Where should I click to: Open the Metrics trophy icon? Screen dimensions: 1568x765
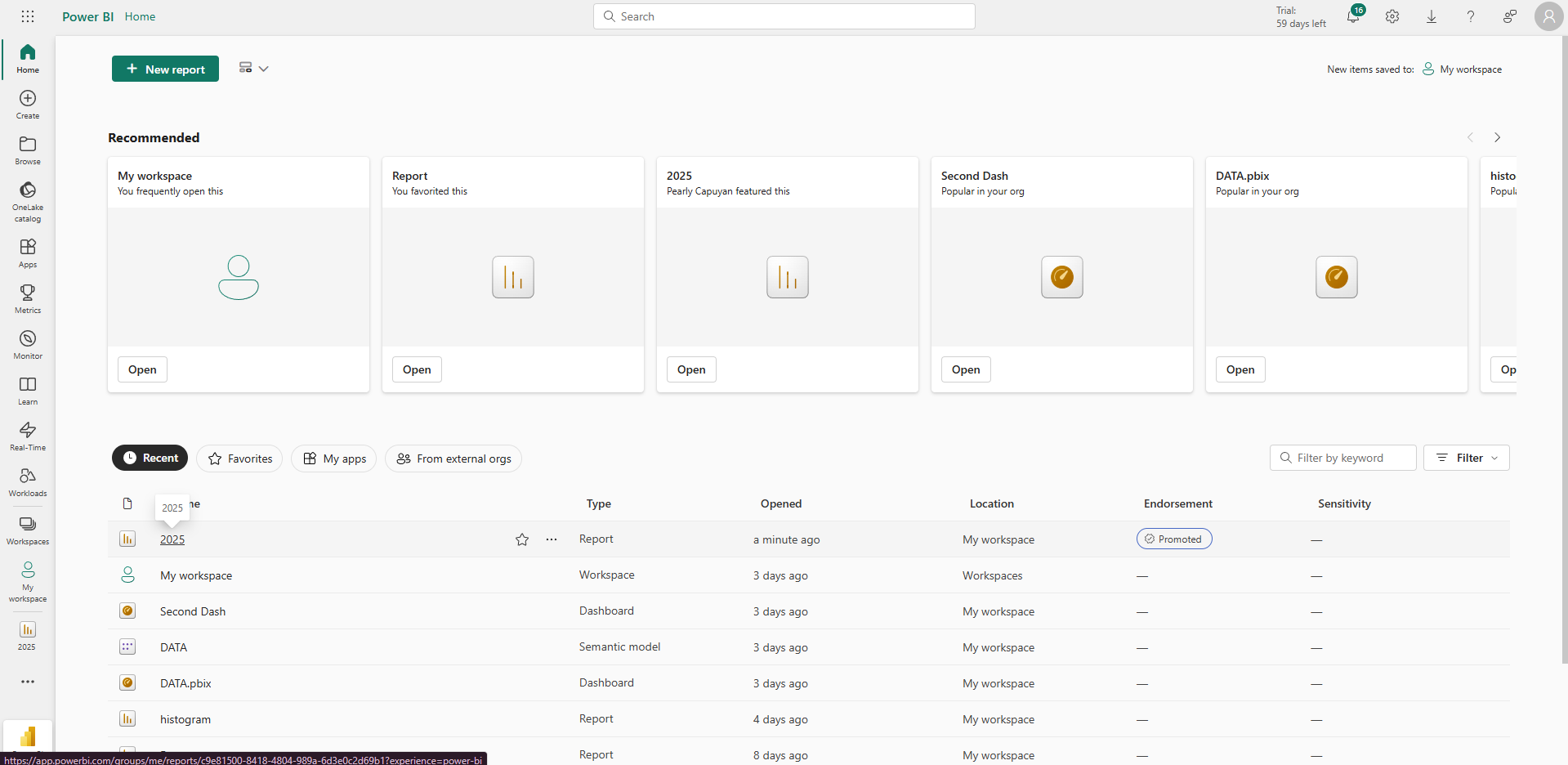click(x=27, y=298)
